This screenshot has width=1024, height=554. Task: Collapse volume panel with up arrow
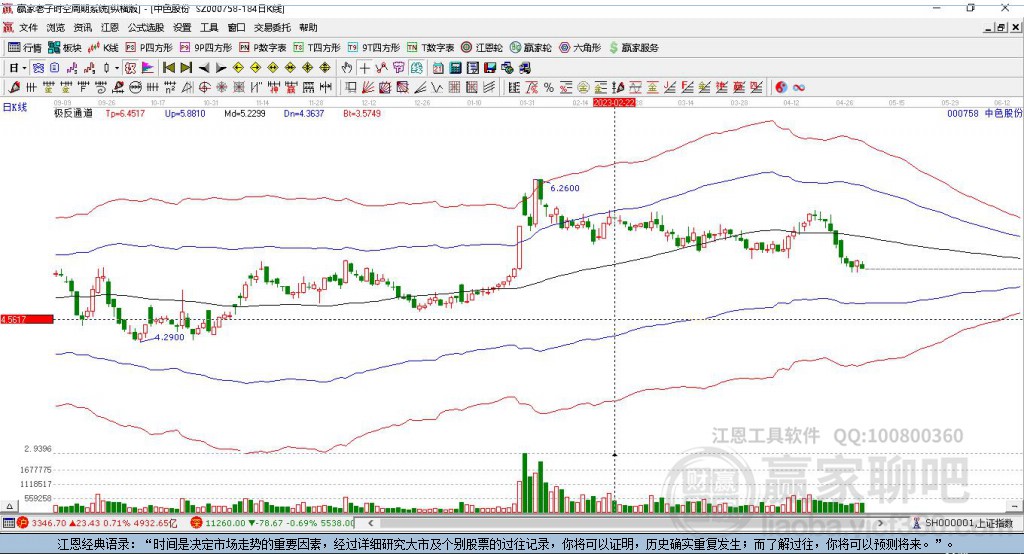pos(8,506)
